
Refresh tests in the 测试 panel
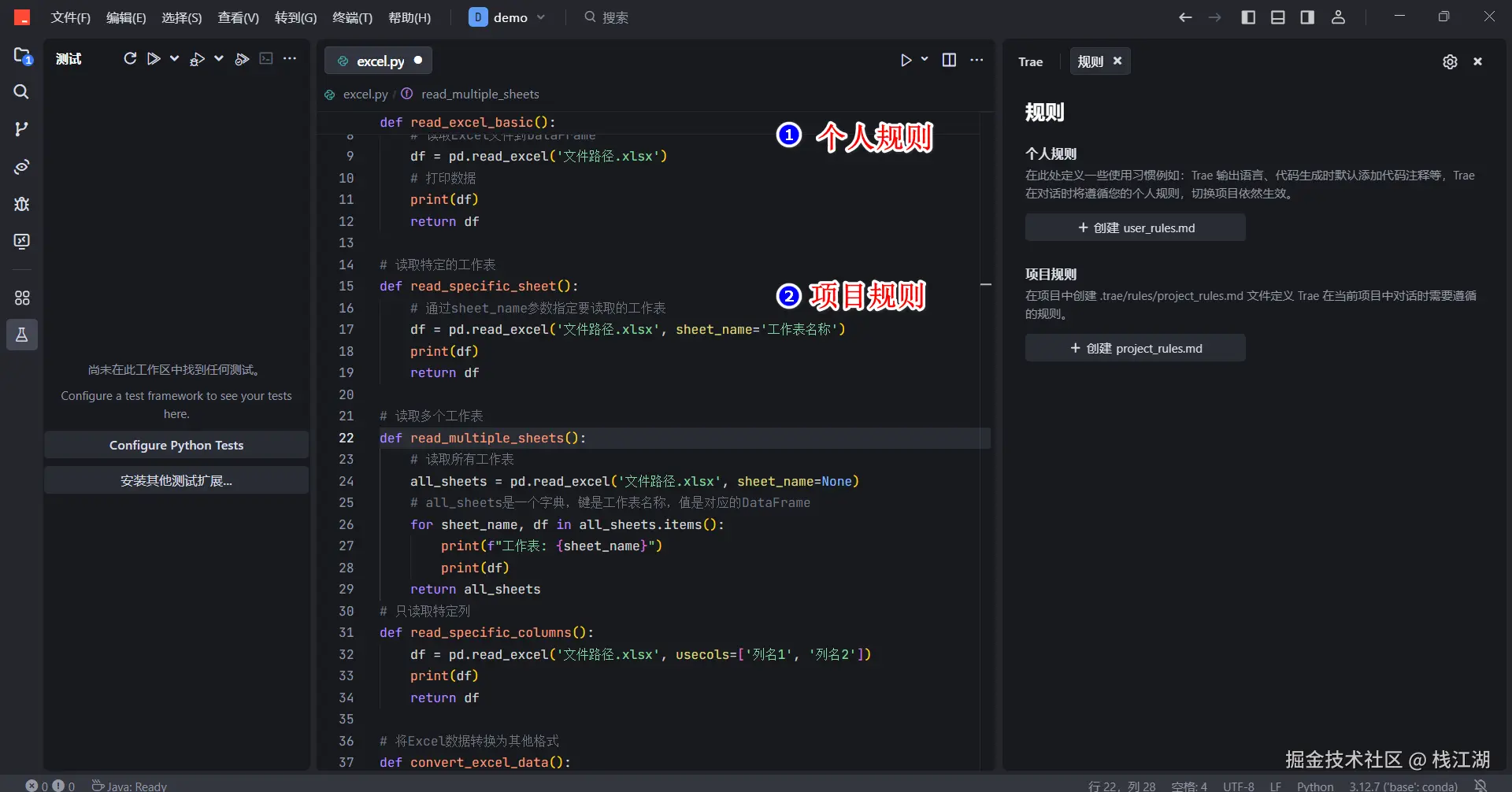[130, 58]
